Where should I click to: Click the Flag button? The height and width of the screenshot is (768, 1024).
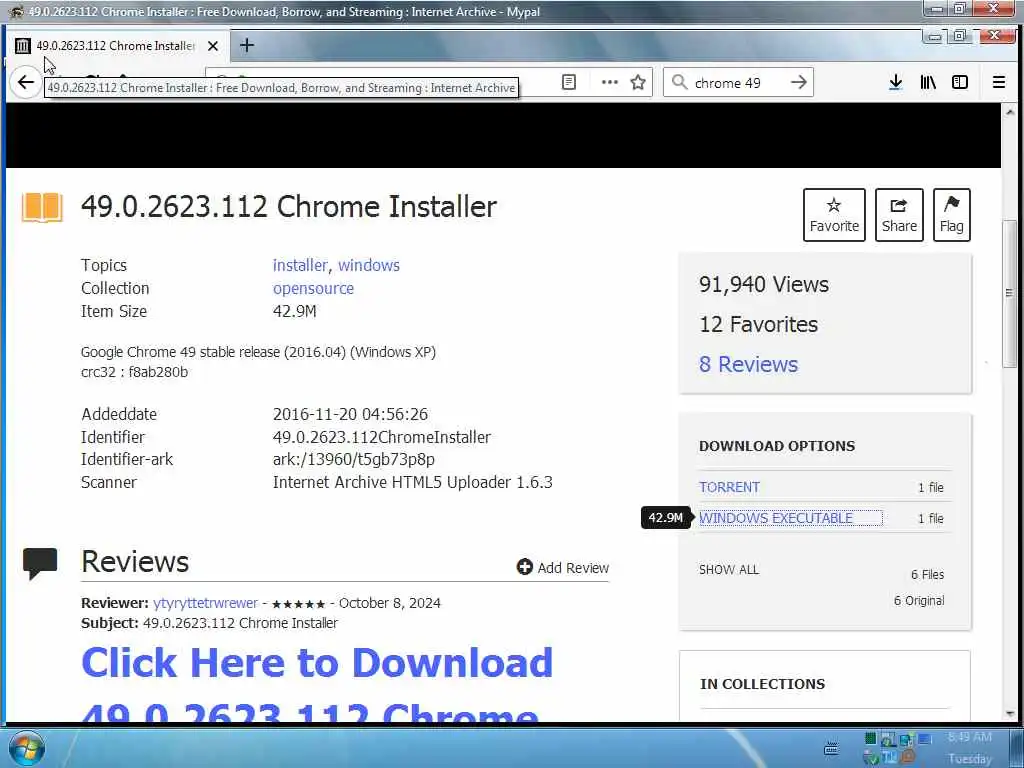[952, 215]
